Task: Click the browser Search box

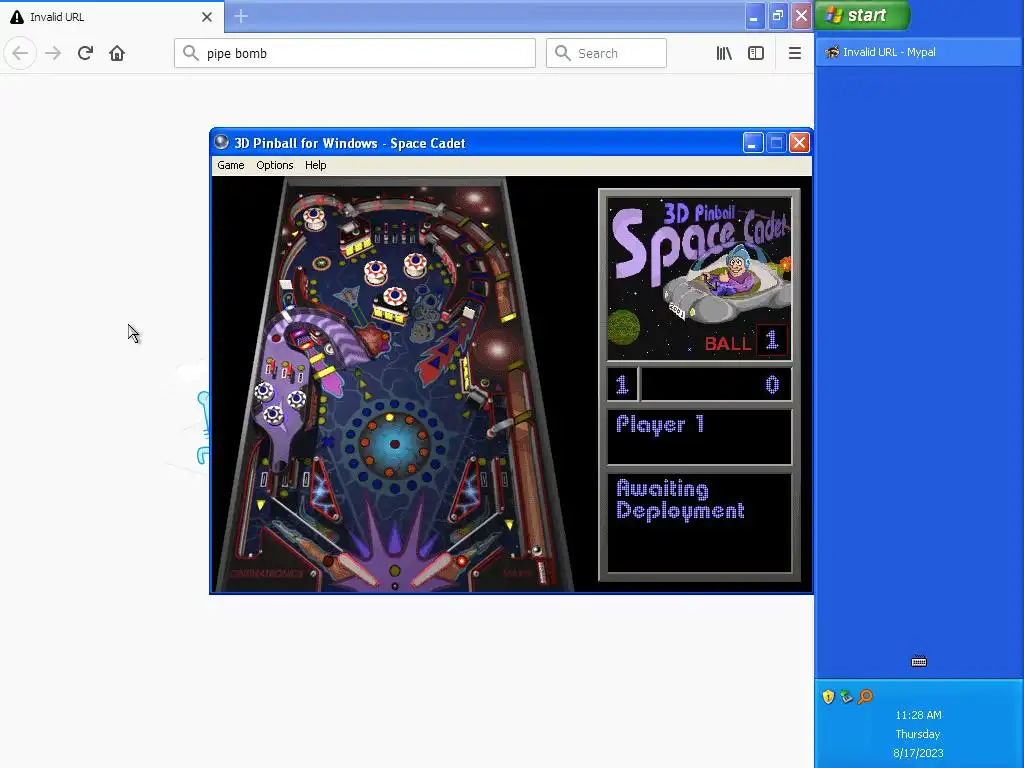Action: tap(606, 54)
